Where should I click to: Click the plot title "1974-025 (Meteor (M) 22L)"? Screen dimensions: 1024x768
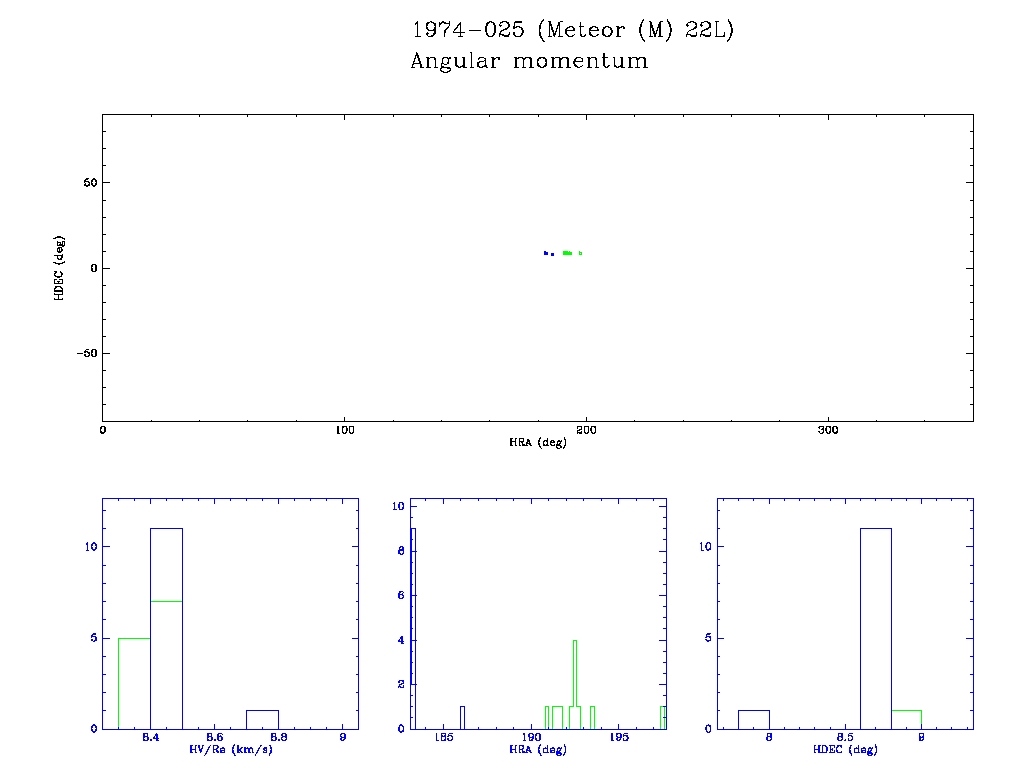coord(573,30)
